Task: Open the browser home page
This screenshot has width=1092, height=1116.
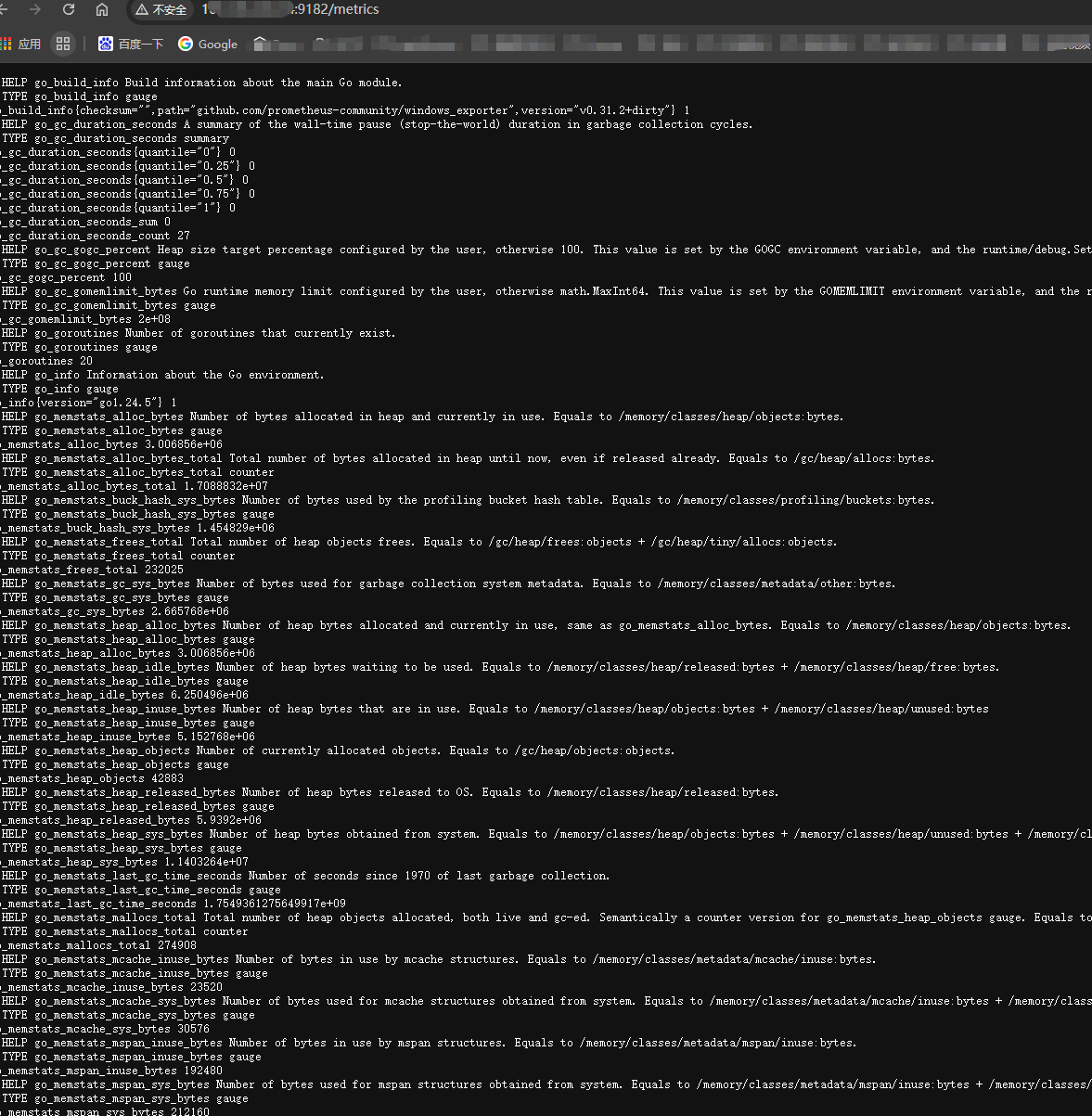Action: [x=102, y=9]
